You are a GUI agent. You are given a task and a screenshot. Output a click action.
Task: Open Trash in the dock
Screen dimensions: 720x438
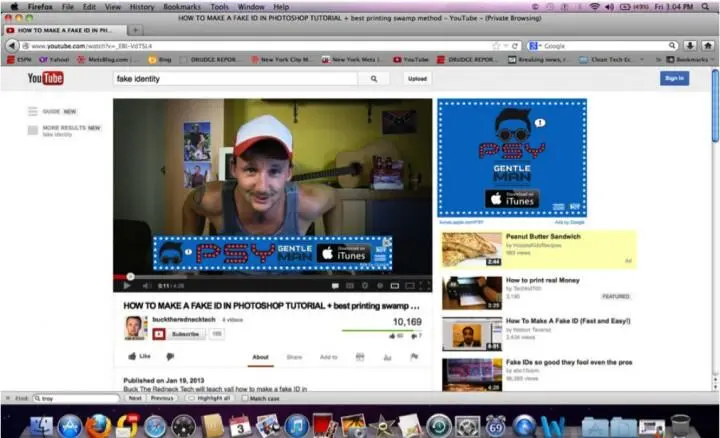[680, 427]
